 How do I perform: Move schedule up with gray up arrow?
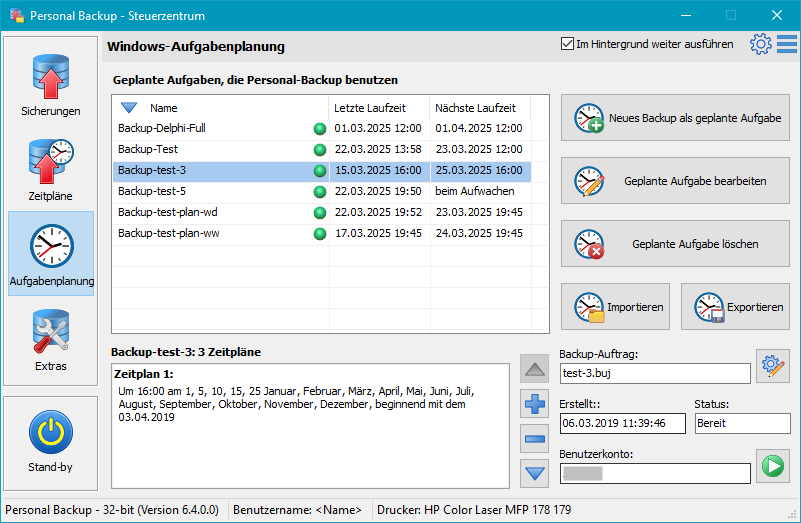pos(534,369)
